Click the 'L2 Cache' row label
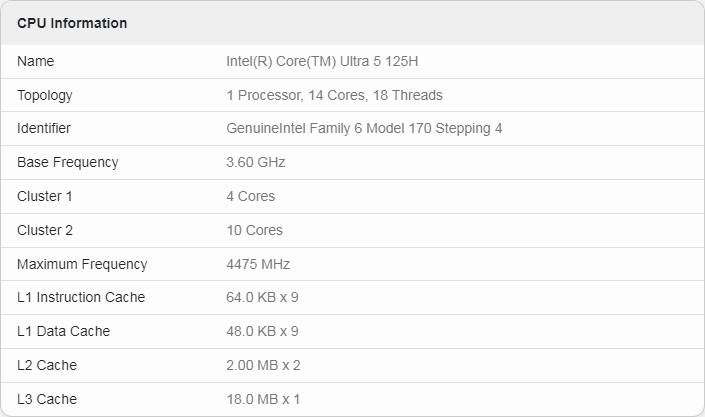The image size is (705, 417). (47, 365)
